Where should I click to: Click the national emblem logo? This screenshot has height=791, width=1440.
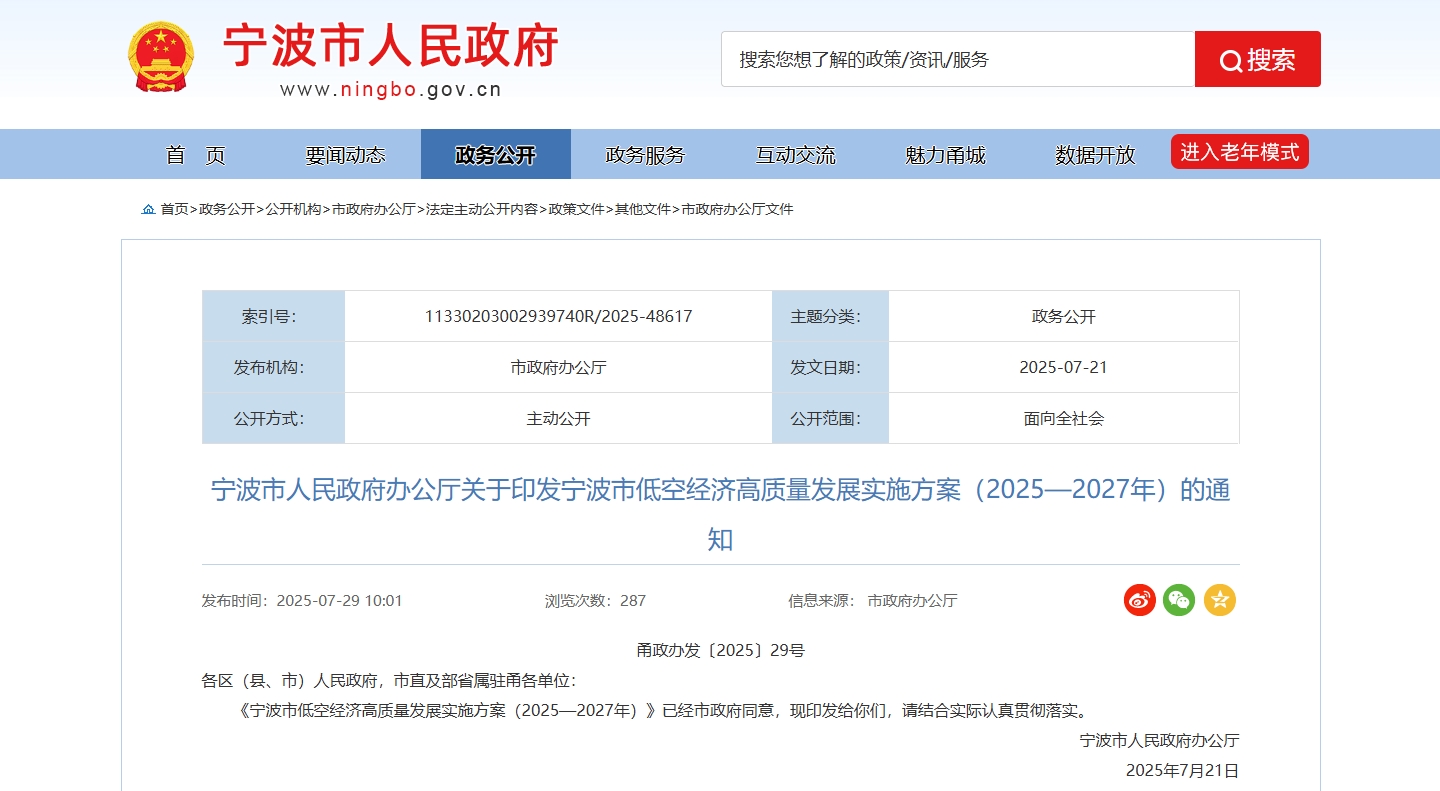161,58
